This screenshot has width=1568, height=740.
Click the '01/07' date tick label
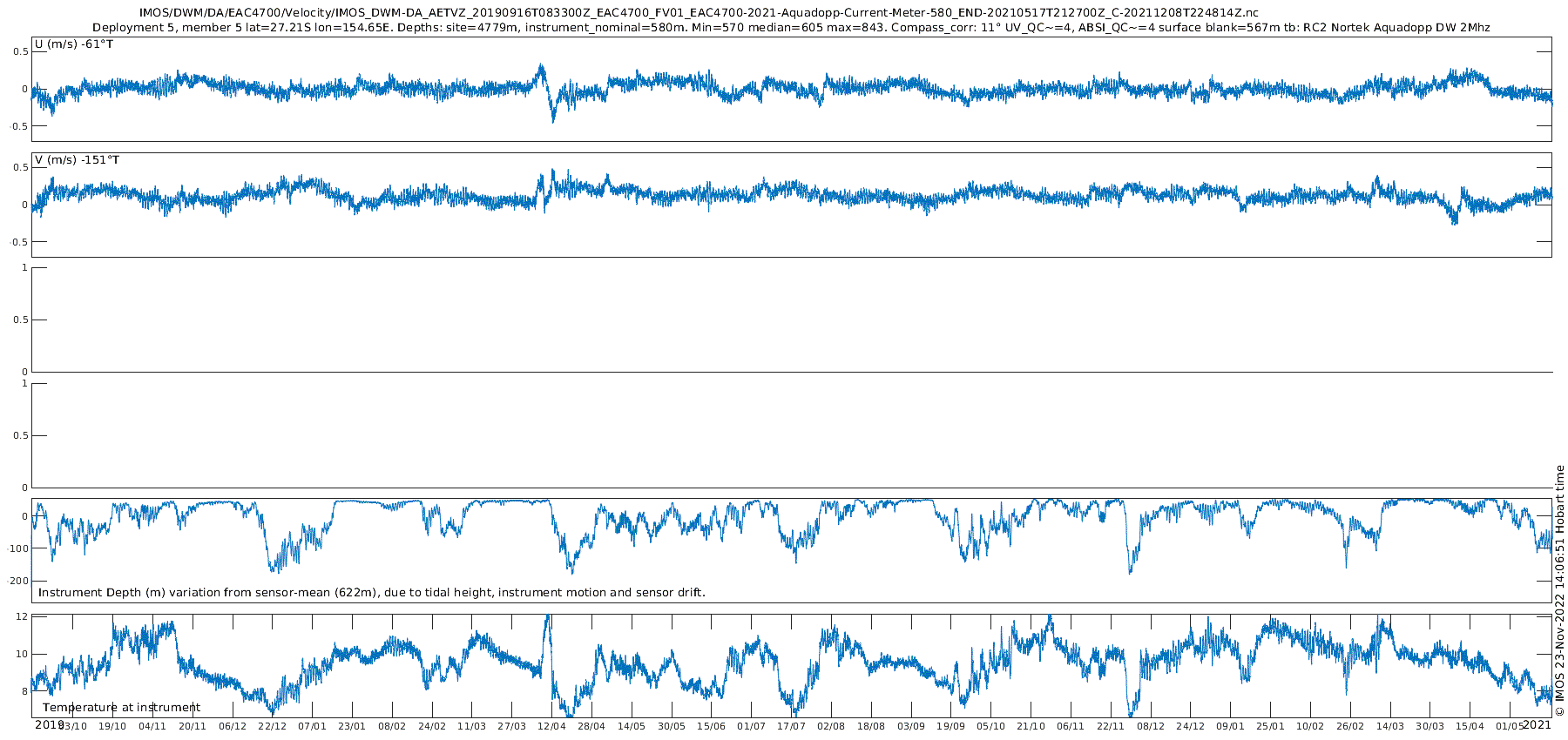tap(752, 726)
